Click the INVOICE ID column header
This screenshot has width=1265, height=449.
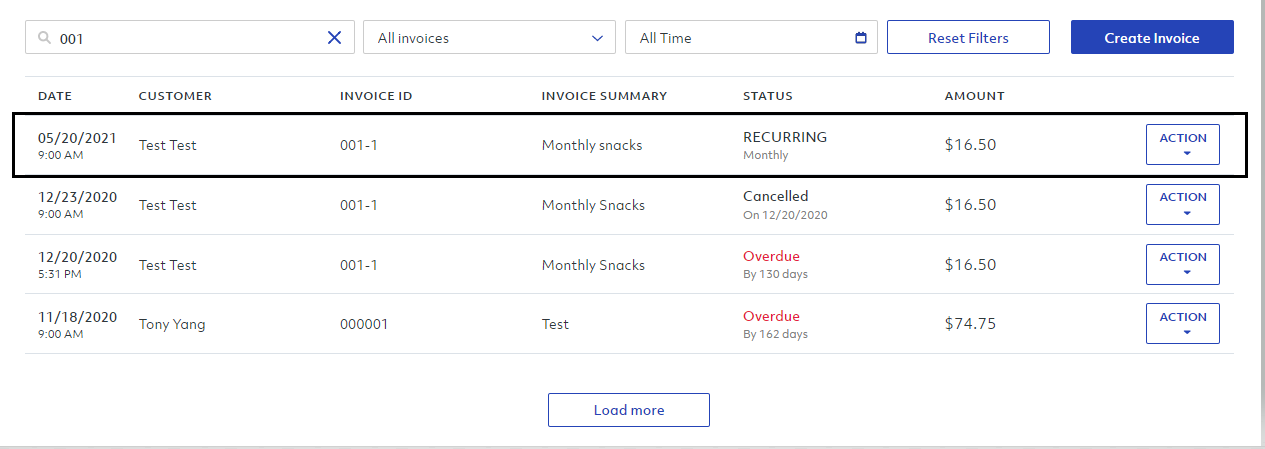(376, 96)
